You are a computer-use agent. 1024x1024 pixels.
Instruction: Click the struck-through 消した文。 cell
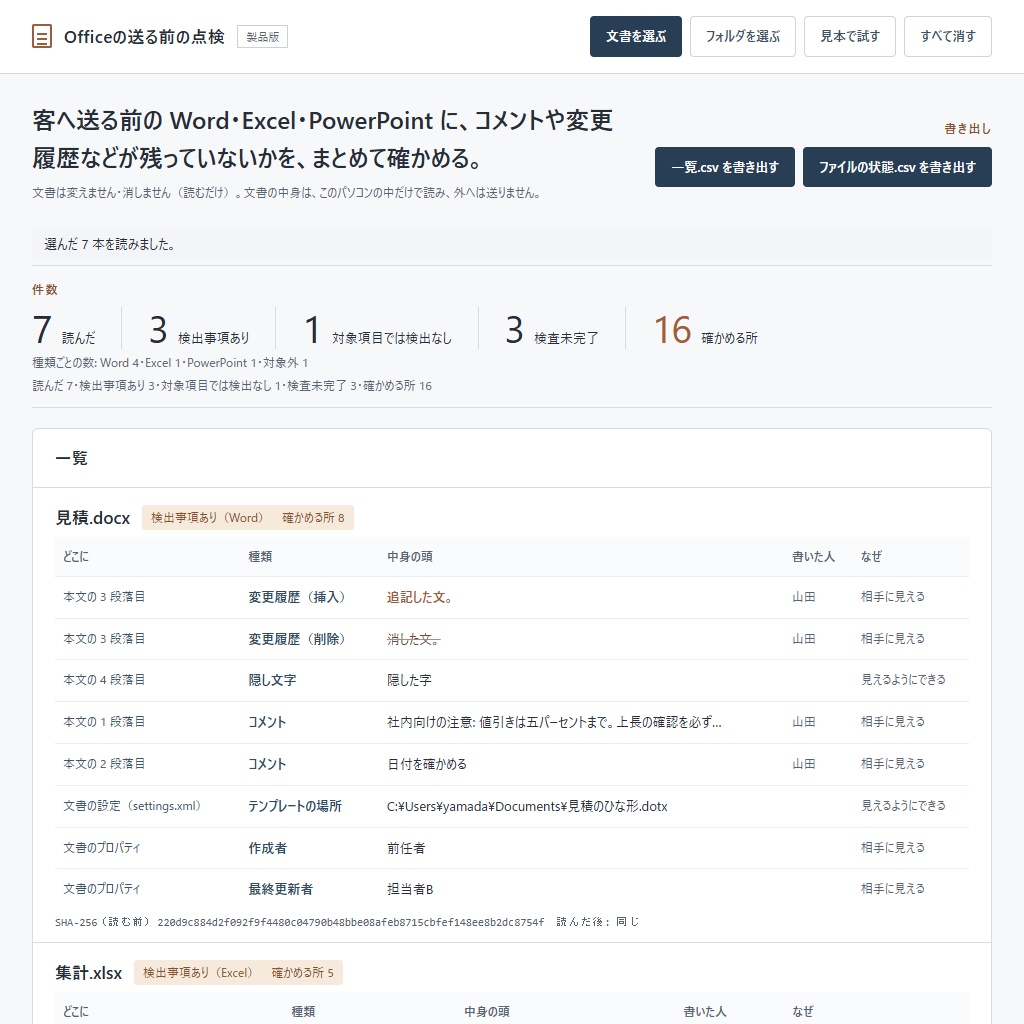(413, 639)
